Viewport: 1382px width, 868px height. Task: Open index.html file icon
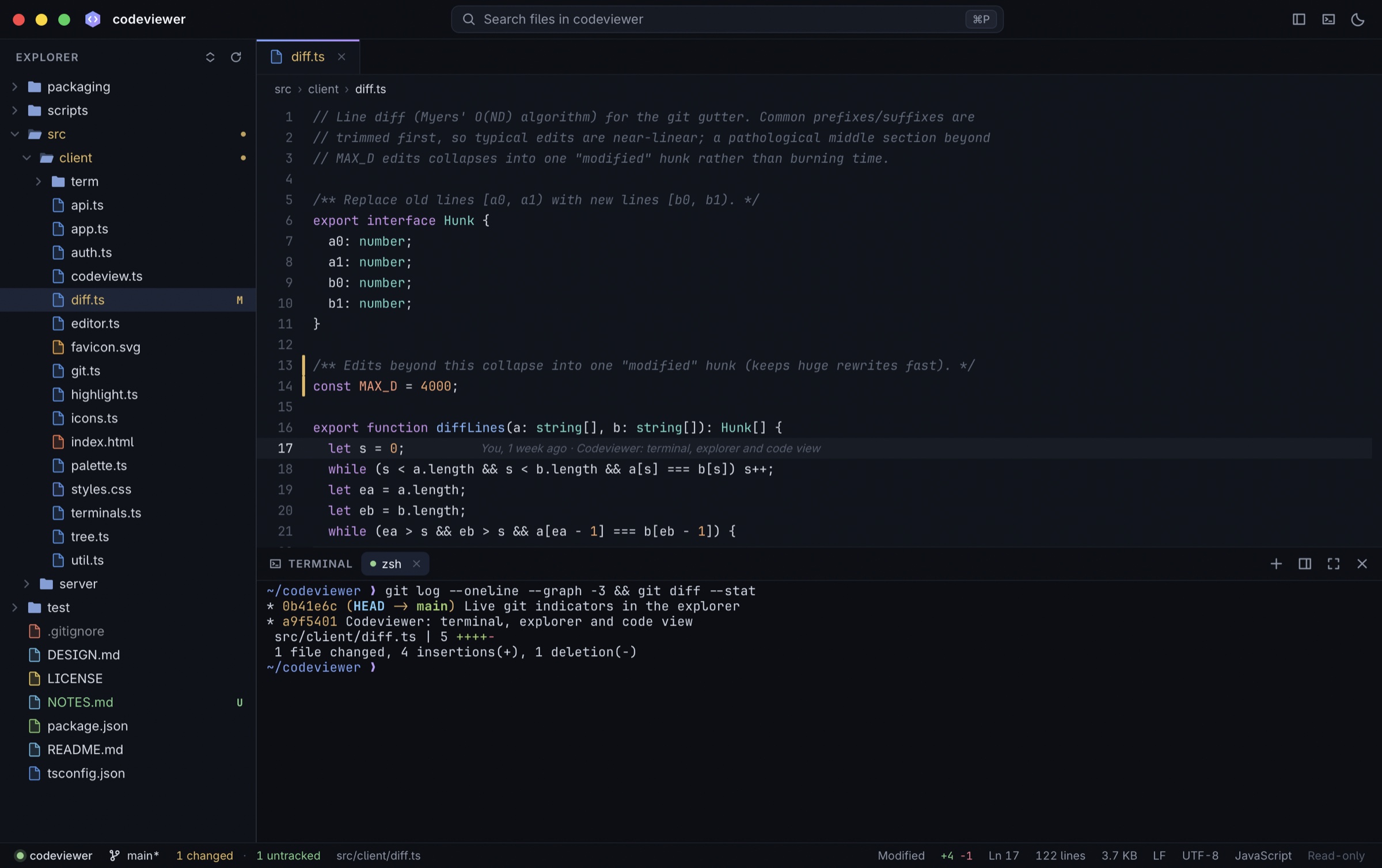[58, 441]
